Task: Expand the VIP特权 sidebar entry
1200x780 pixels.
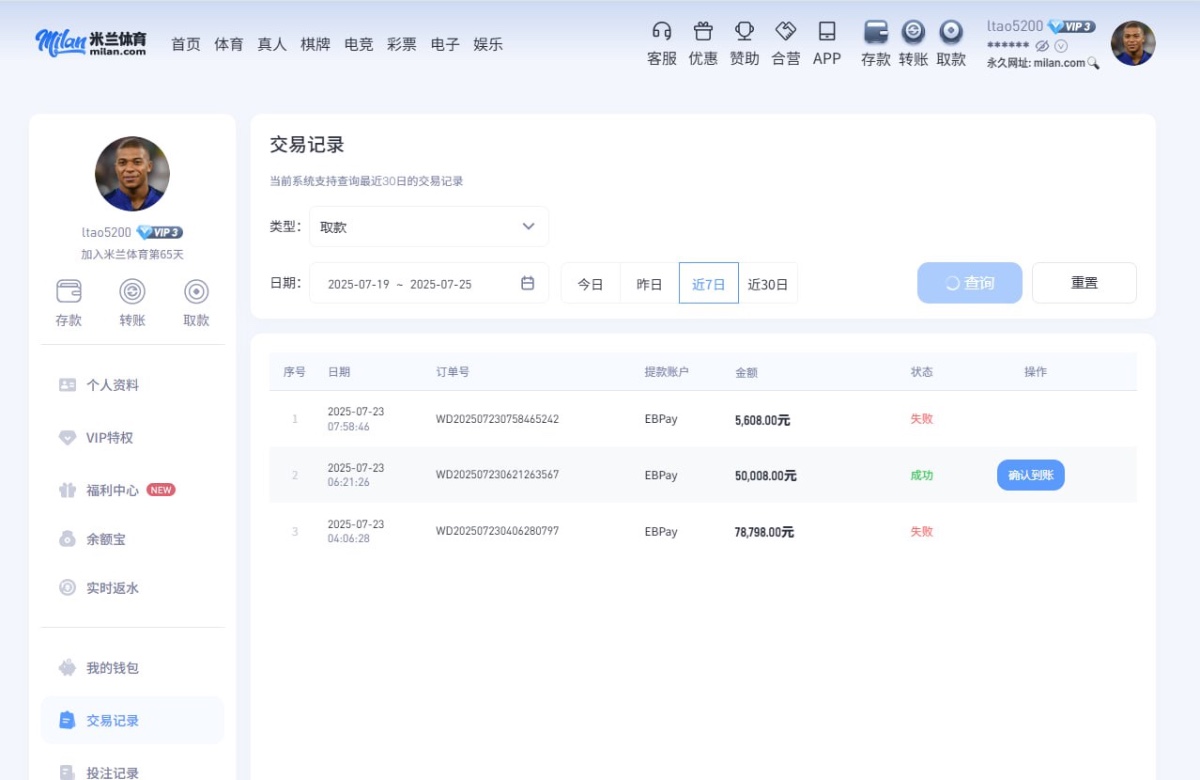Action: (110, 437)
